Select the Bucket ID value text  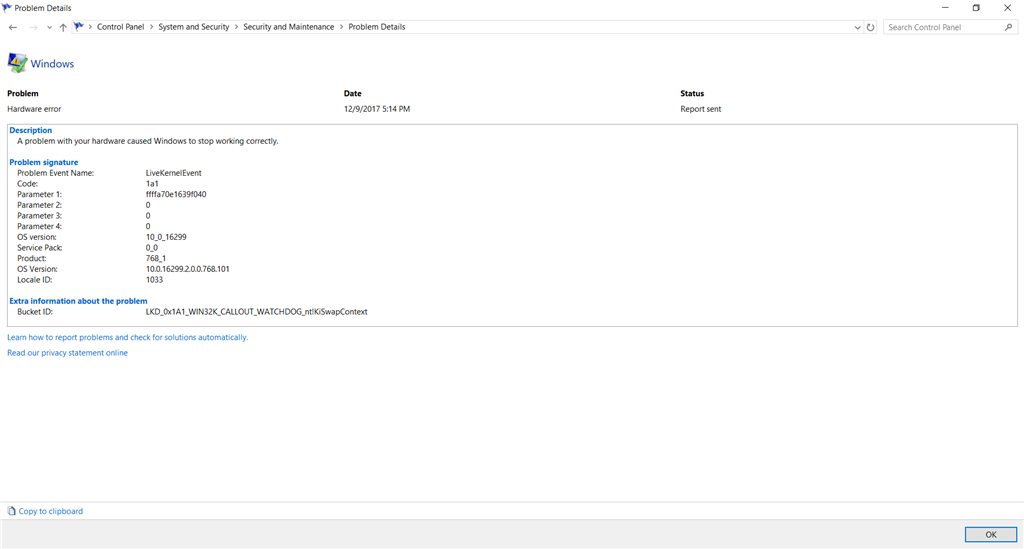point(257,312)
